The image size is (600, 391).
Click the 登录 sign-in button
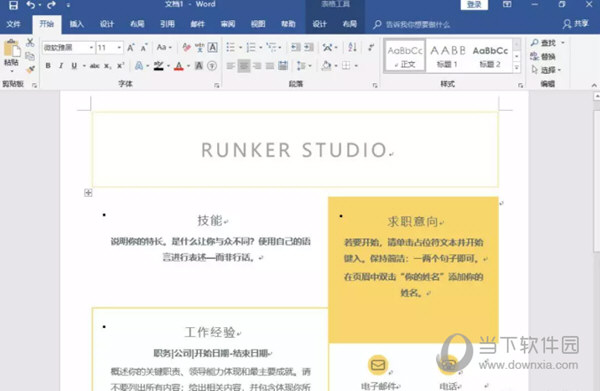(474, 5)
